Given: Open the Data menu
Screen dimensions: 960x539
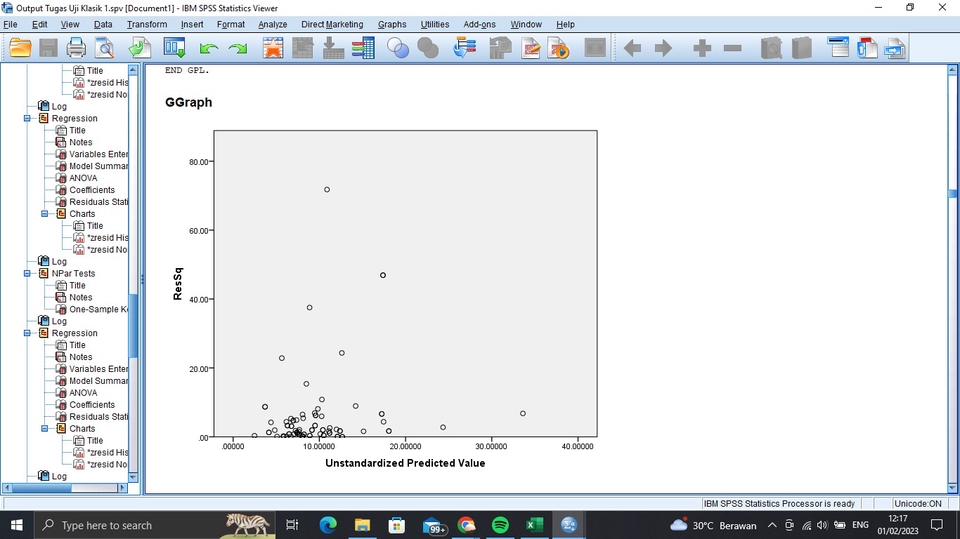Looking at the screenshot, I should tap(103, 24).
